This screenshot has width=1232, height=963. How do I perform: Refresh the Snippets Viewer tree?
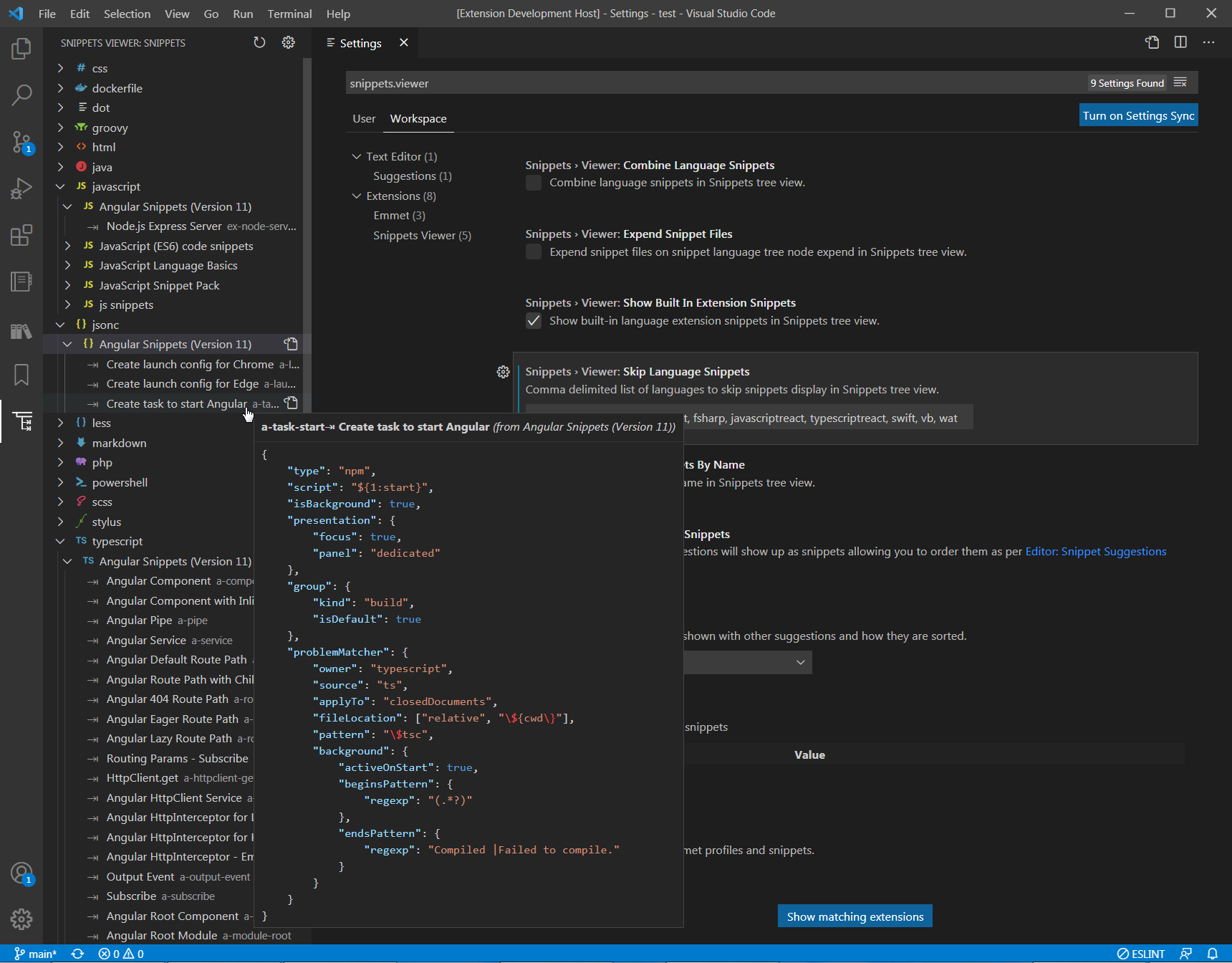[259, 43]
